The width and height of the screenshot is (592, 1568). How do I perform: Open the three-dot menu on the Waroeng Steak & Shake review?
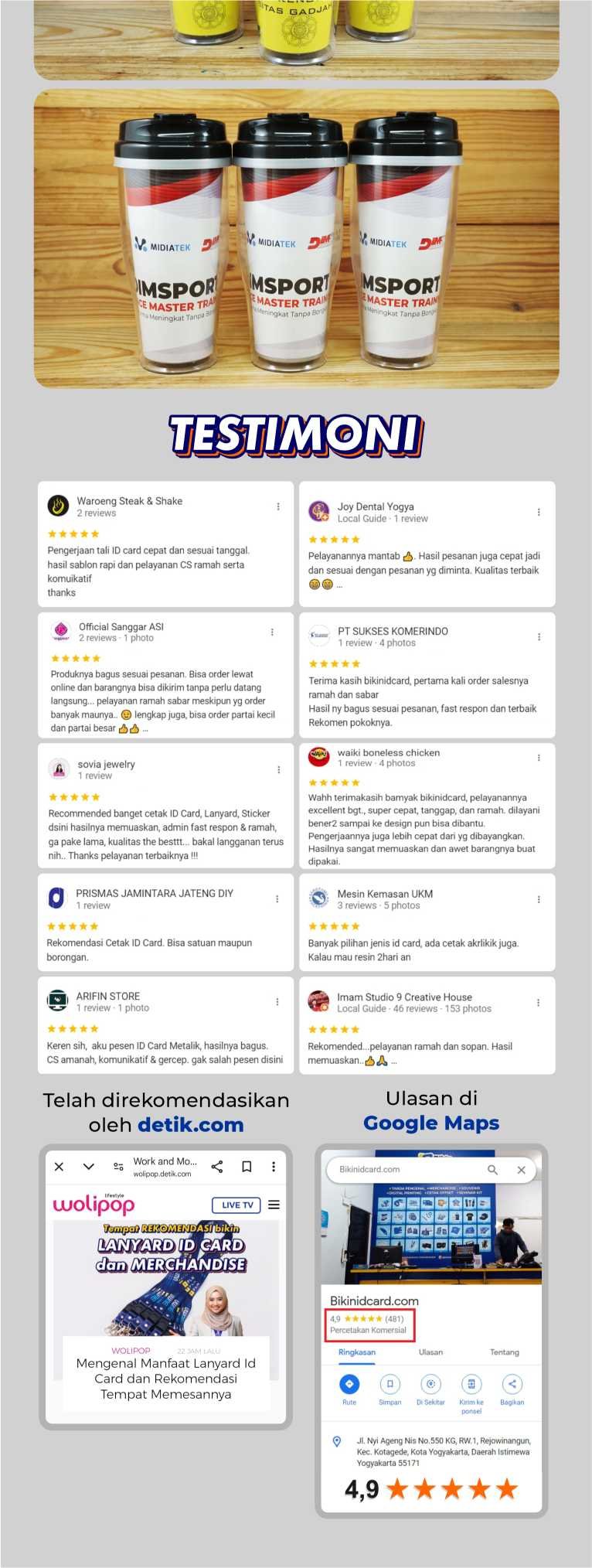[x=278, y=506]
